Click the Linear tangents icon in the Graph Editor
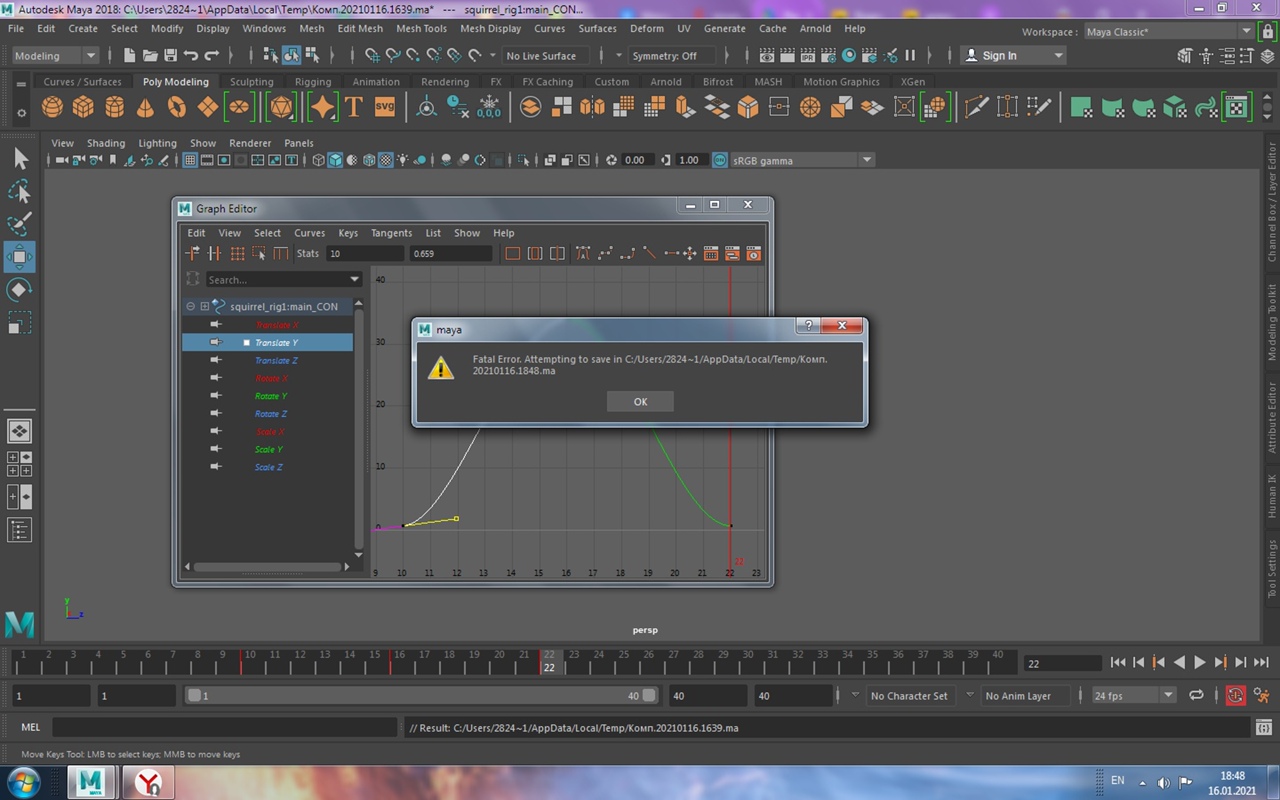This screenshot has width=1280, height=800. [649, 254]
